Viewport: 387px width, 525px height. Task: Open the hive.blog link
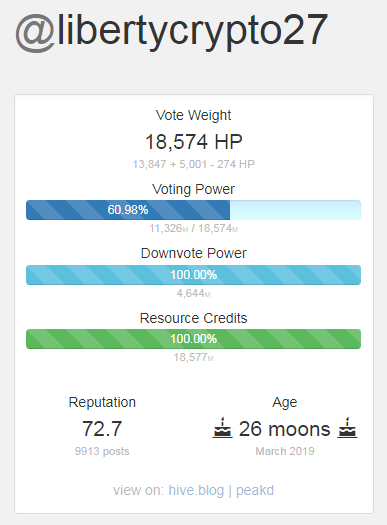pos(196,490)
